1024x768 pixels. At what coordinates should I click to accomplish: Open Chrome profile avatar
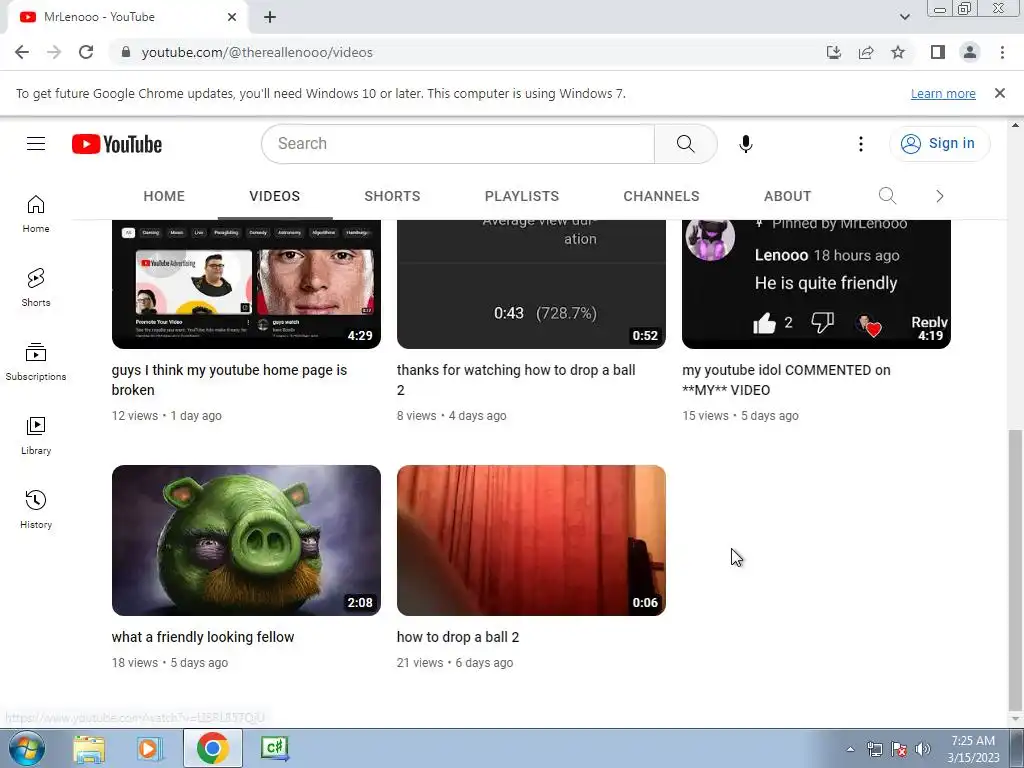pos(970,52)
